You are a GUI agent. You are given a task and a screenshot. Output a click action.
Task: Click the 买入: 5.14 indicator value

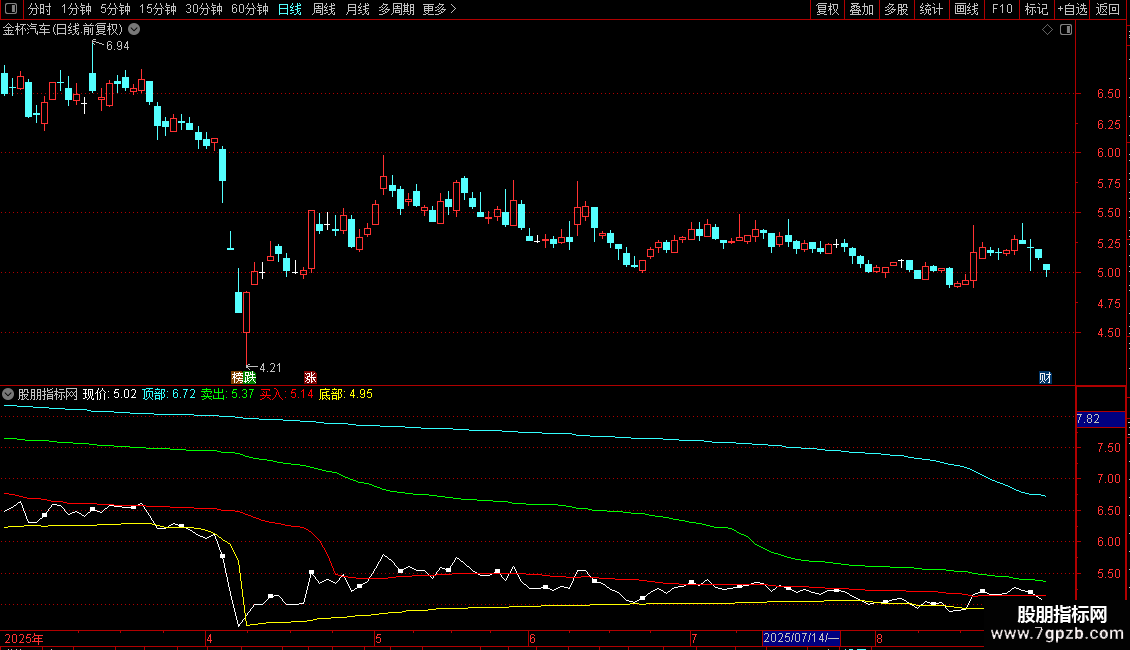coord(287,394)
